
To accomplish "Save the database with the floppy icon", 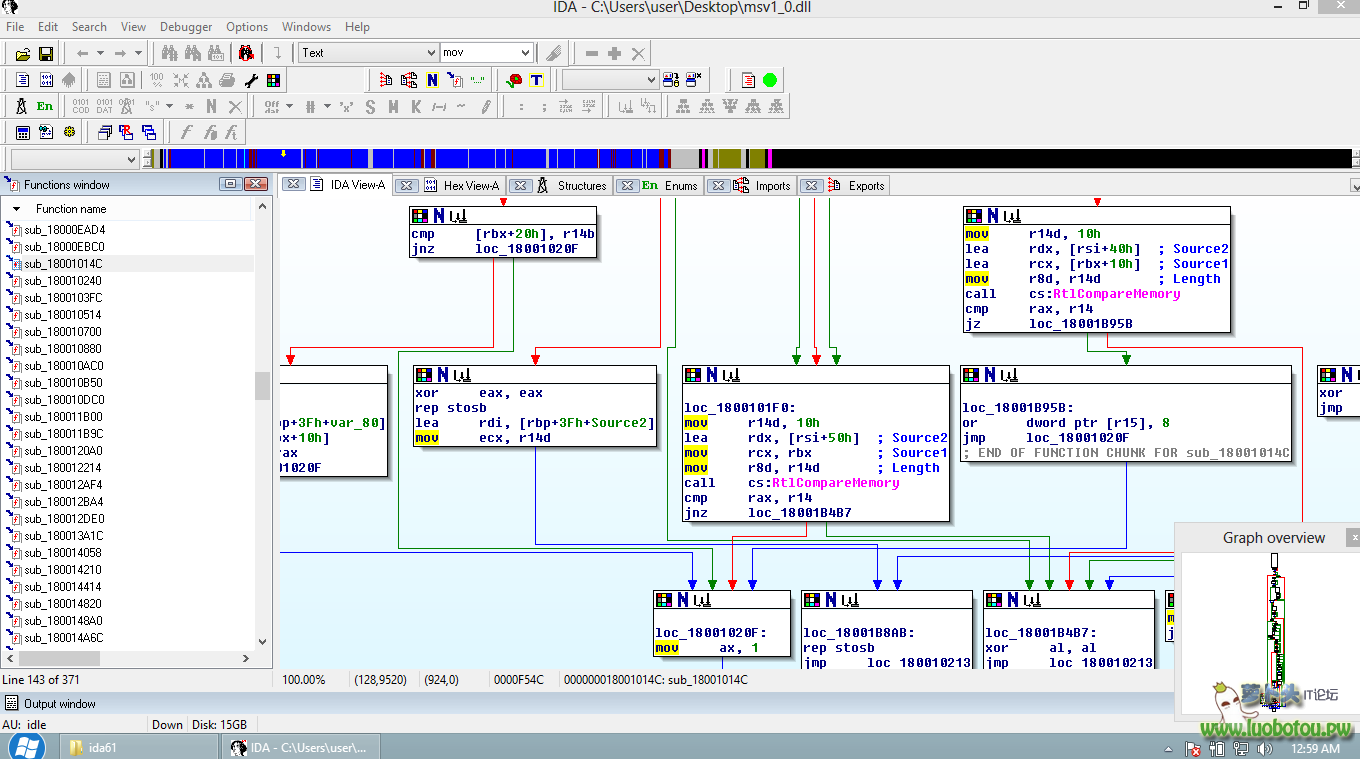I will pos(46,53).
